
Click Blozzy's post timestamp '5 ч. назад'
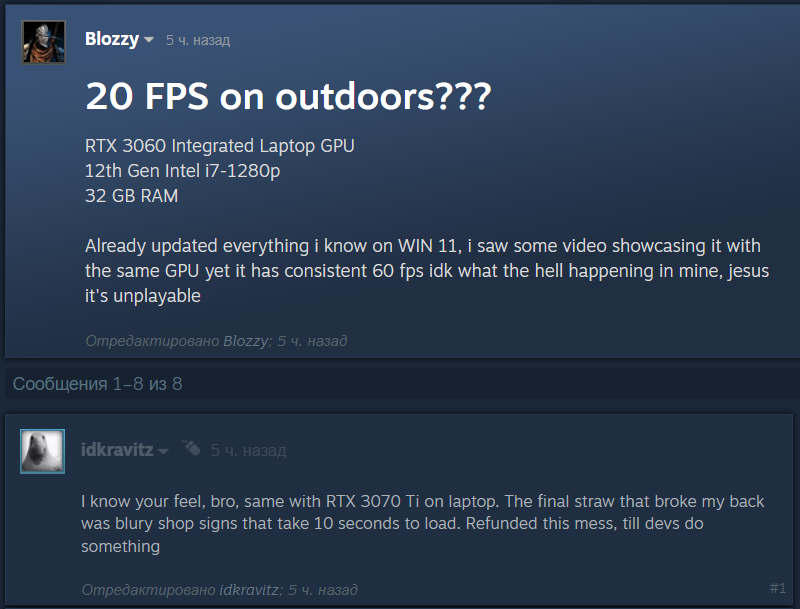click(198, 40)
